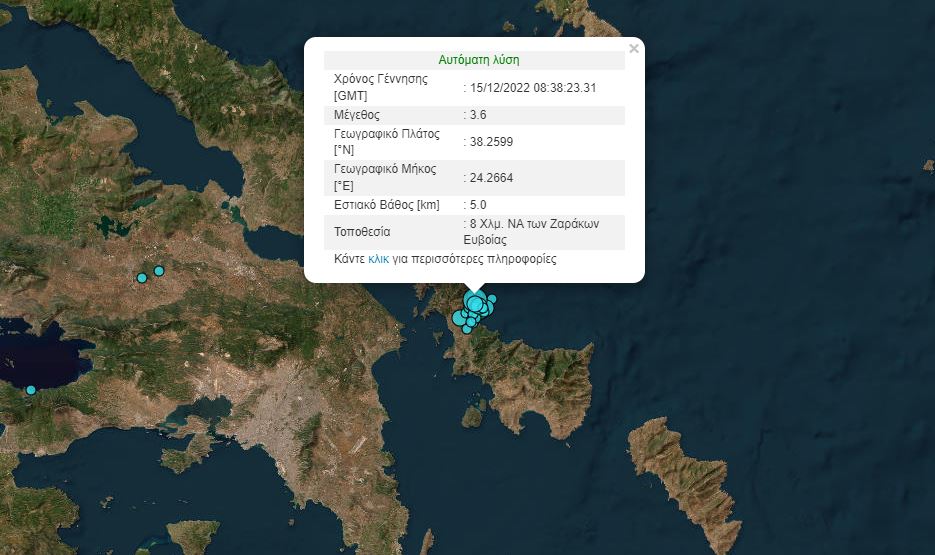Click the small marker on the cluster's right edge
The width and height of the screenshot is (935, 555).
[x=492, y=299]
